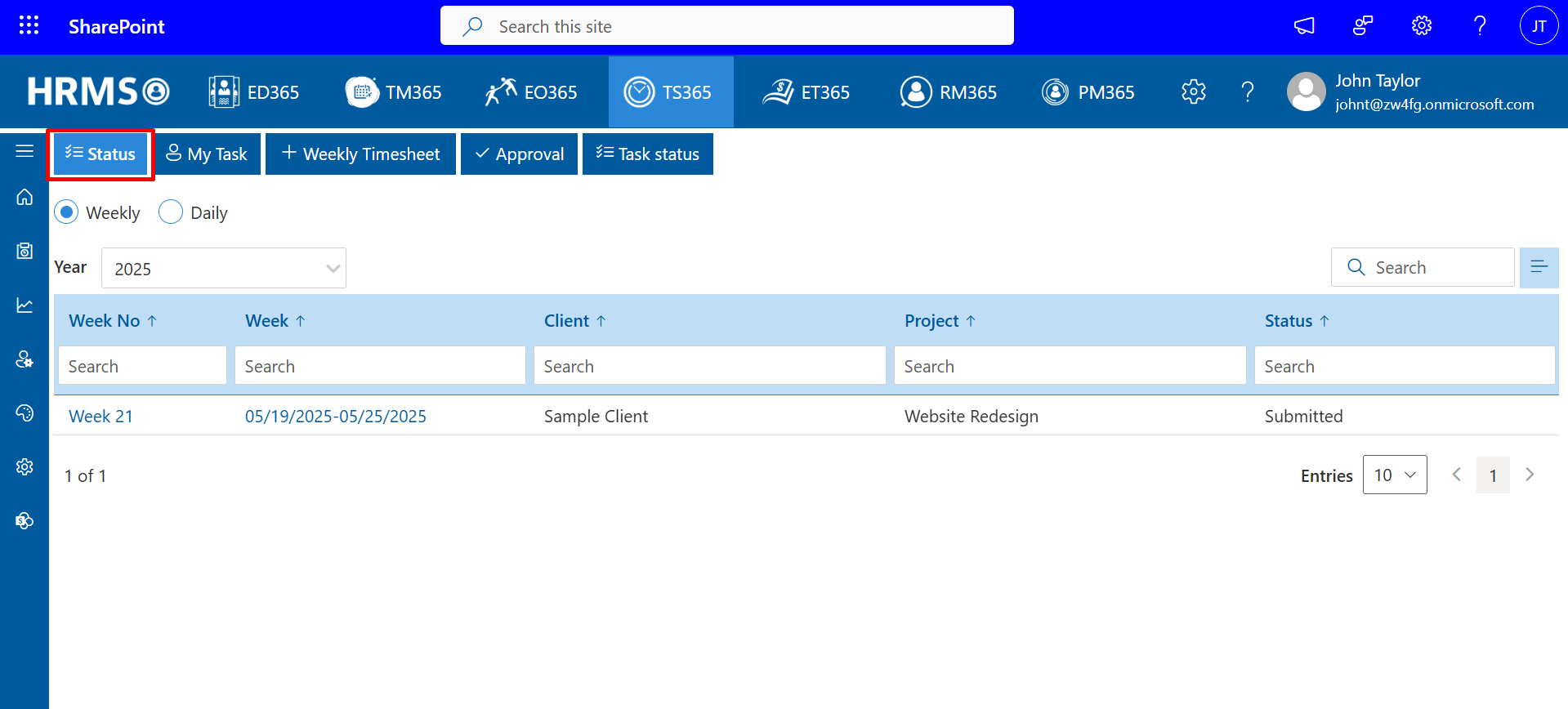Open the SharePoint connections icon
This screenshot has height=709, width=1568.
click(x=1363, y=26)
